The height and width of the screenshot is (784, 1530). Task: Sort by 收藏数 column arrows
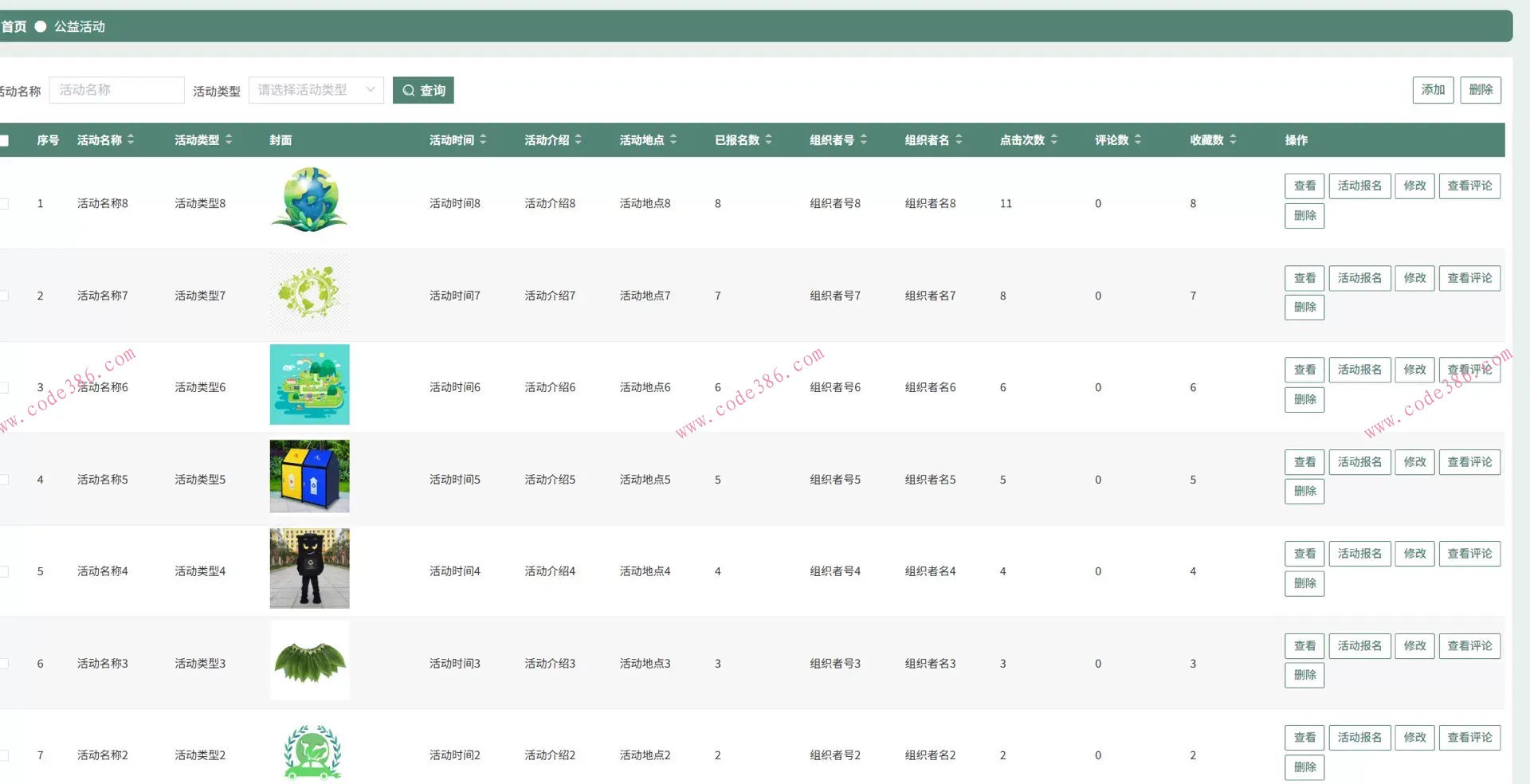coord(1233,139)
